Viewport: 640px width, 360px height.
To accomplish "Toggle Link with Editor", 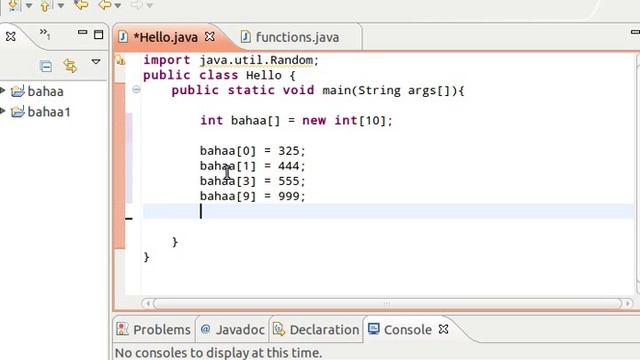I will coord(70,66).
